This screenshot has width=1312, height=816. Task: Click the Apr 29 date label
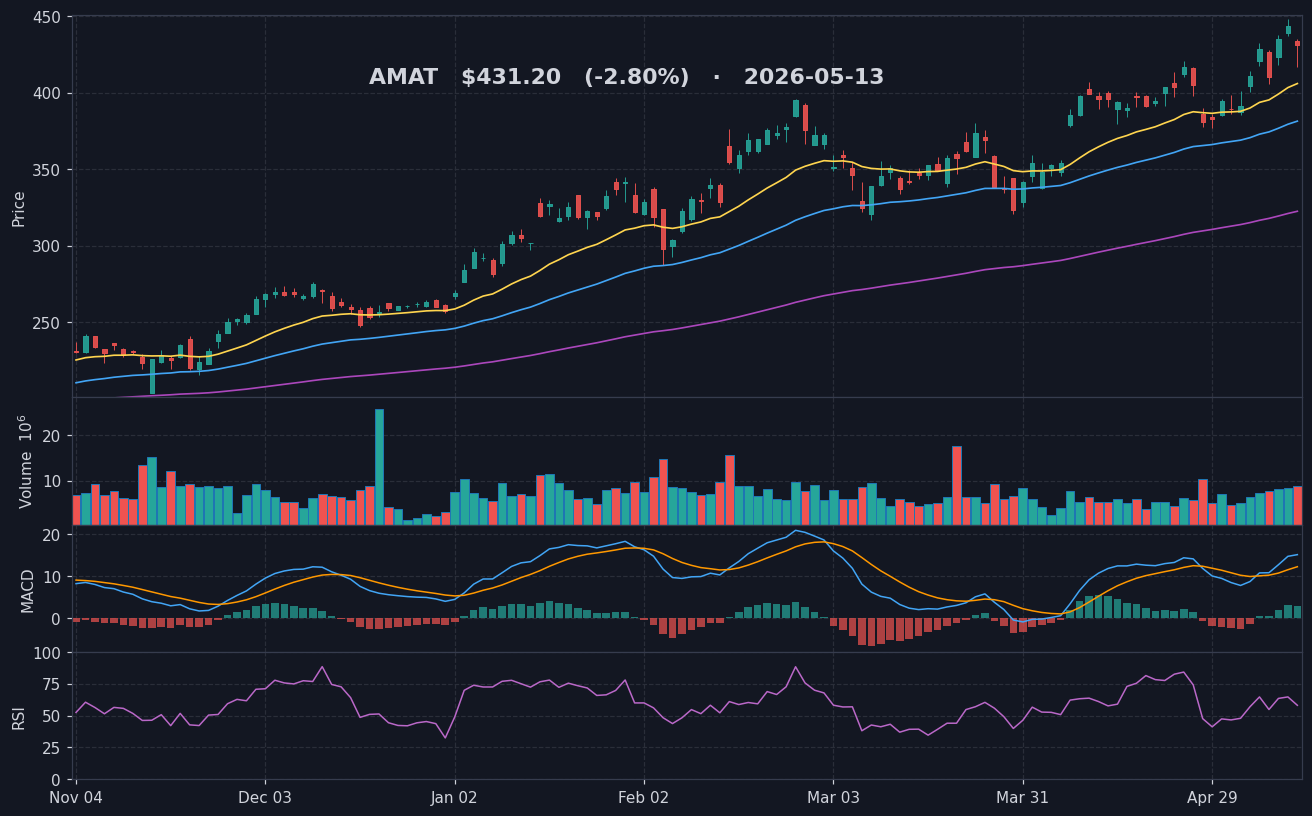(1212, 797)
